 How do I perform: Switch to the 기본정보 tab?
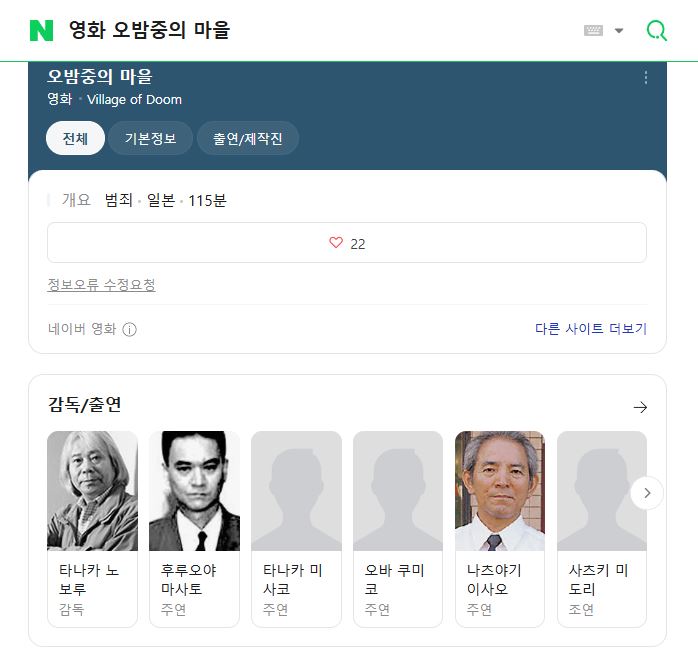pos(150,138)
